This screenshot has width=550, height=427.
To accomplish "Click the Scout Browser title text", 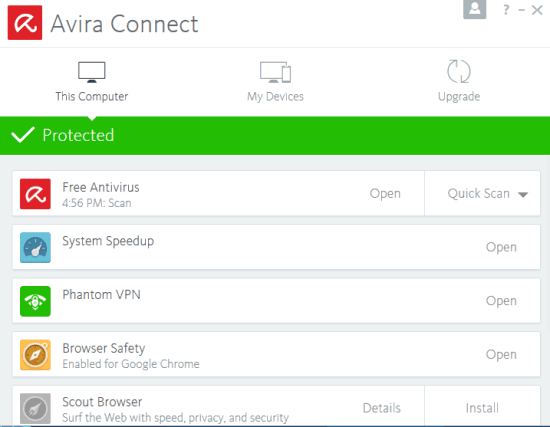I will (102, 402).
